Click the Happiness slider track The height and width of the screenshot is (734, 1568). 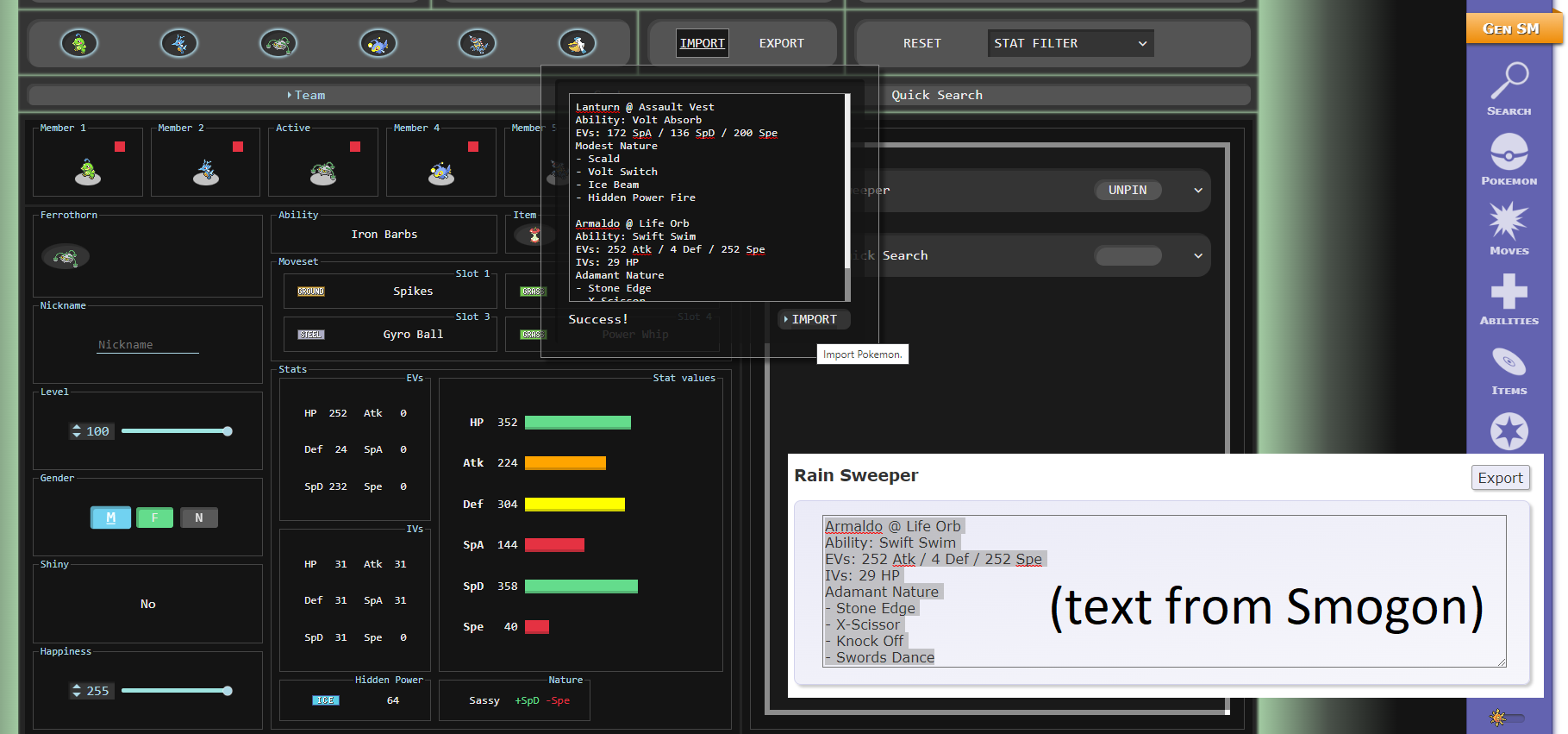click(x=177, y=691)
